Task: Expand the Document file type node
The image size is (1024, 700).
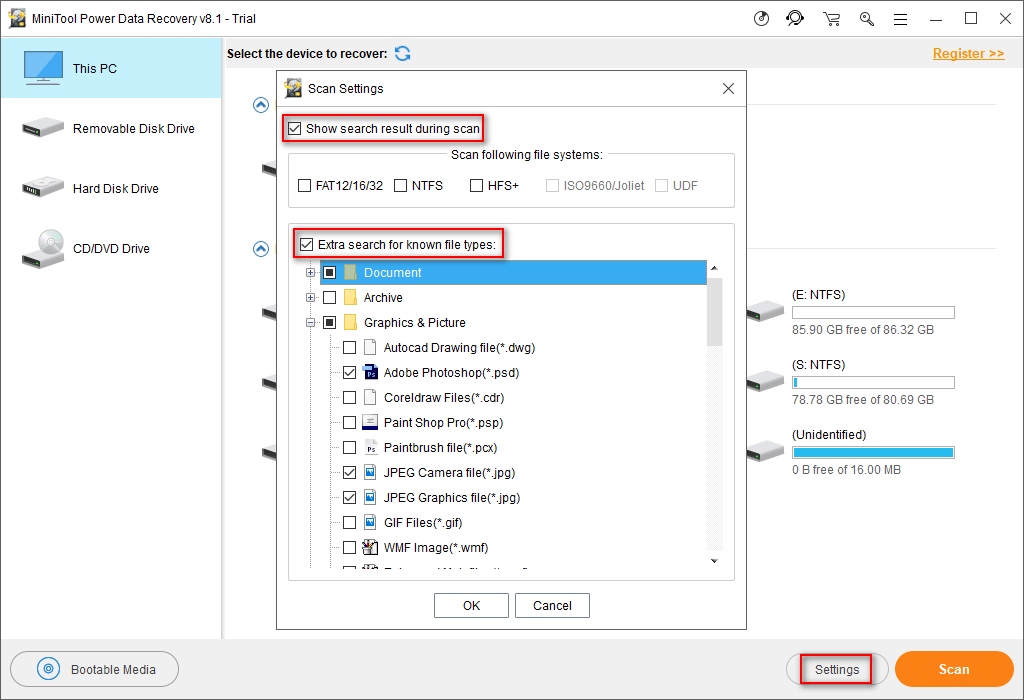Action: (310, 272)
